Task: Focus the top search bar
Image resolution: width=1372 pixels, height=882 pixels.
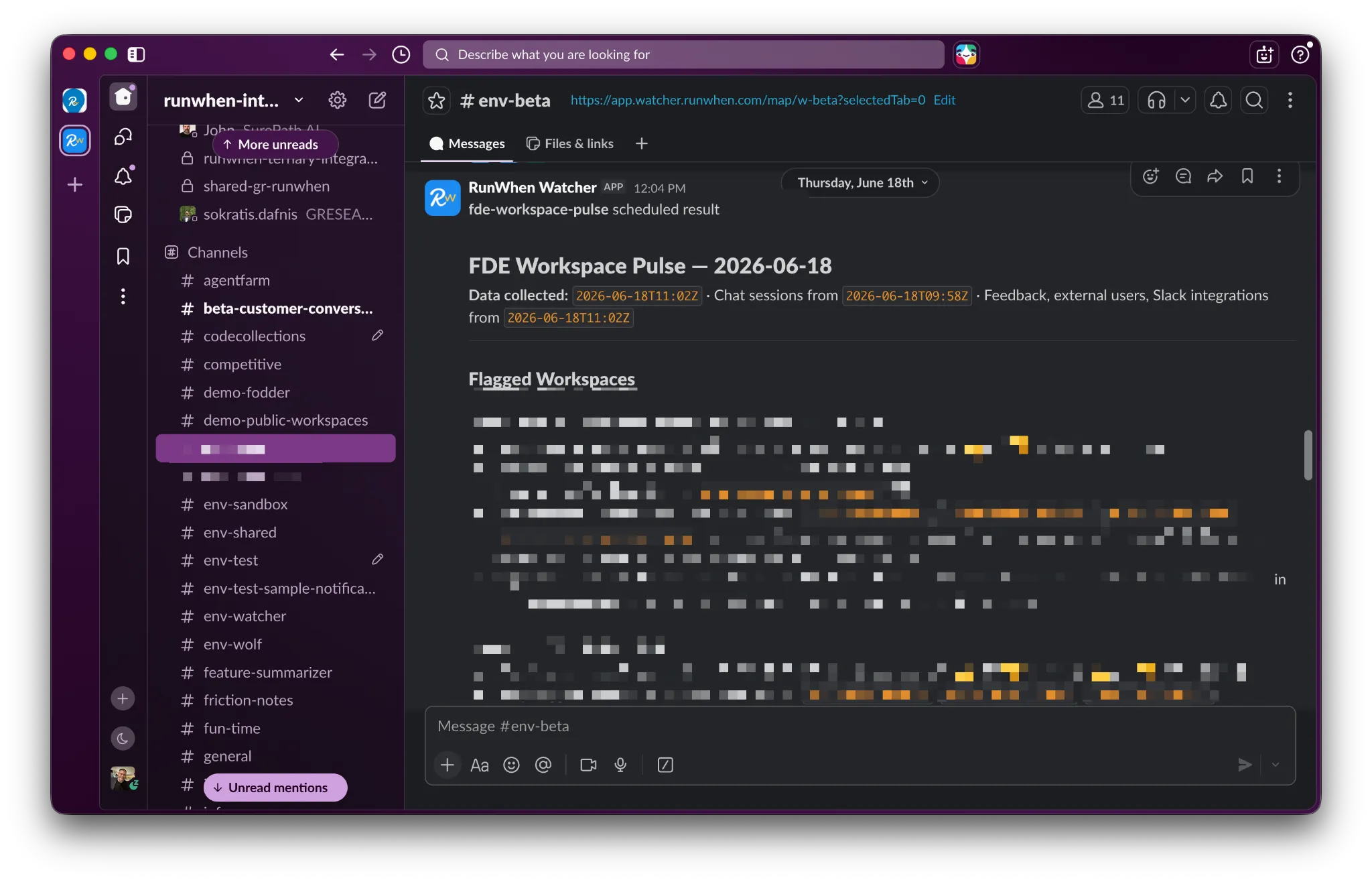Action: pos(683,54)
